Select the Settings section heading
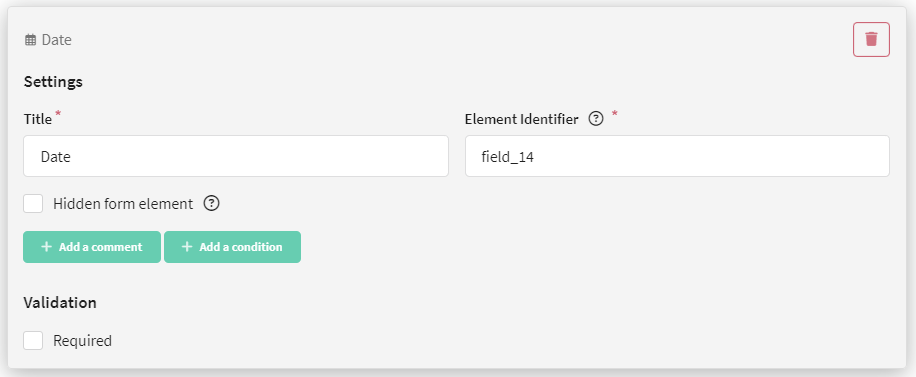 [x=53, y=82]
